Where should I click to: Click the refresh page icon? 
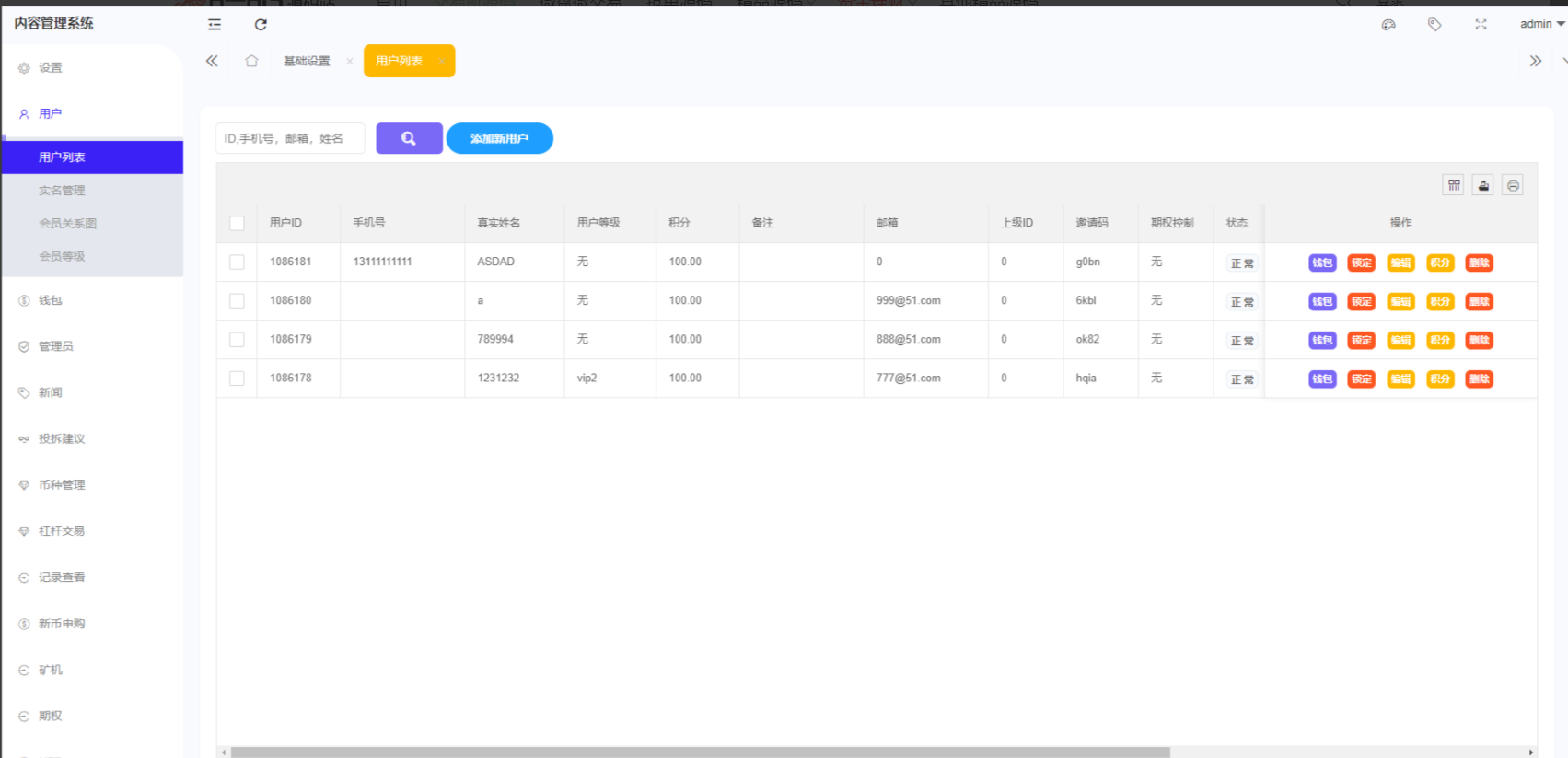click(261, 25)
